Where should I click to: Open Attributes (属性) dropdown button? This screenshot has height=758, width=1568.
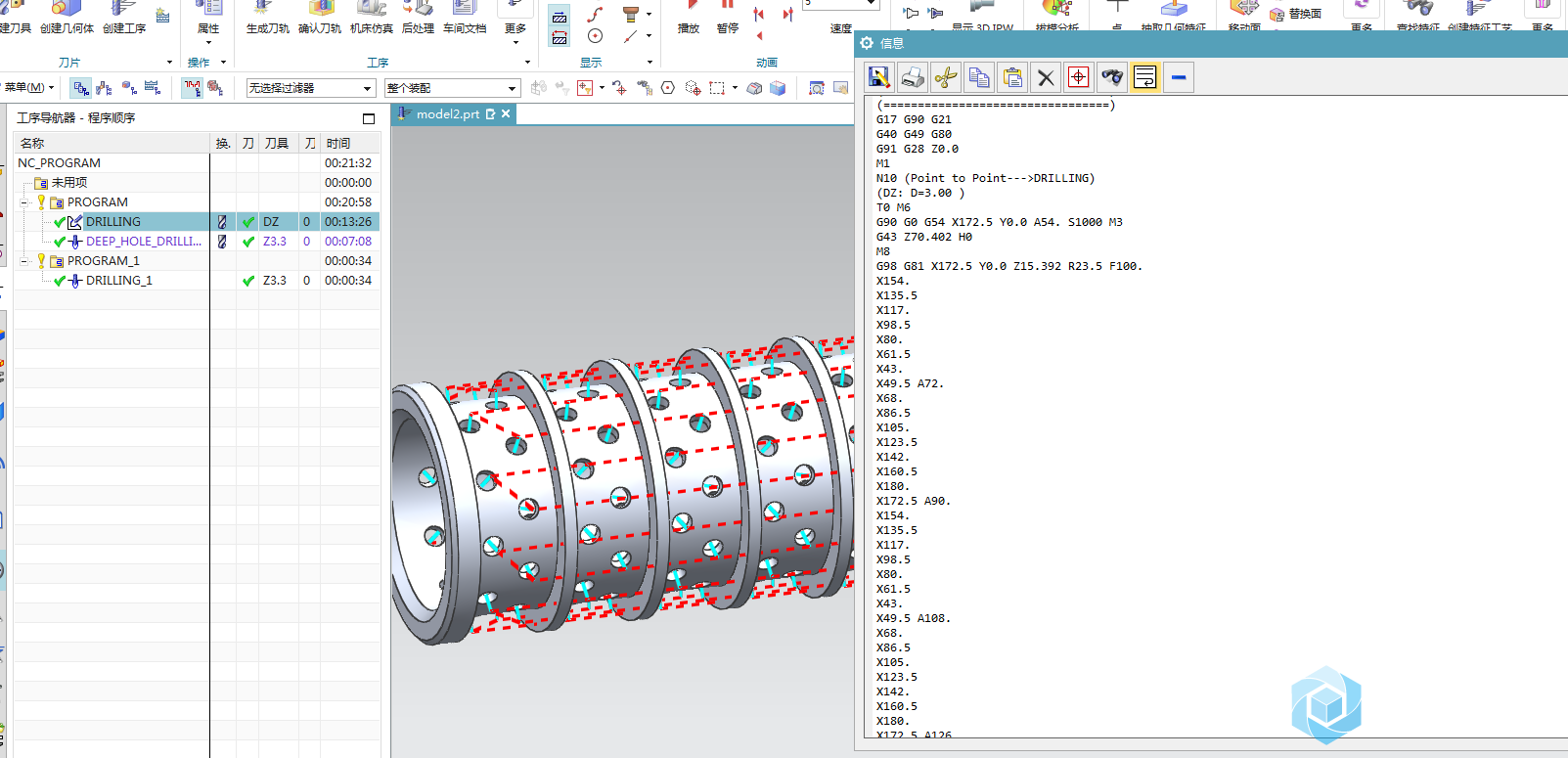pos(208,23)
